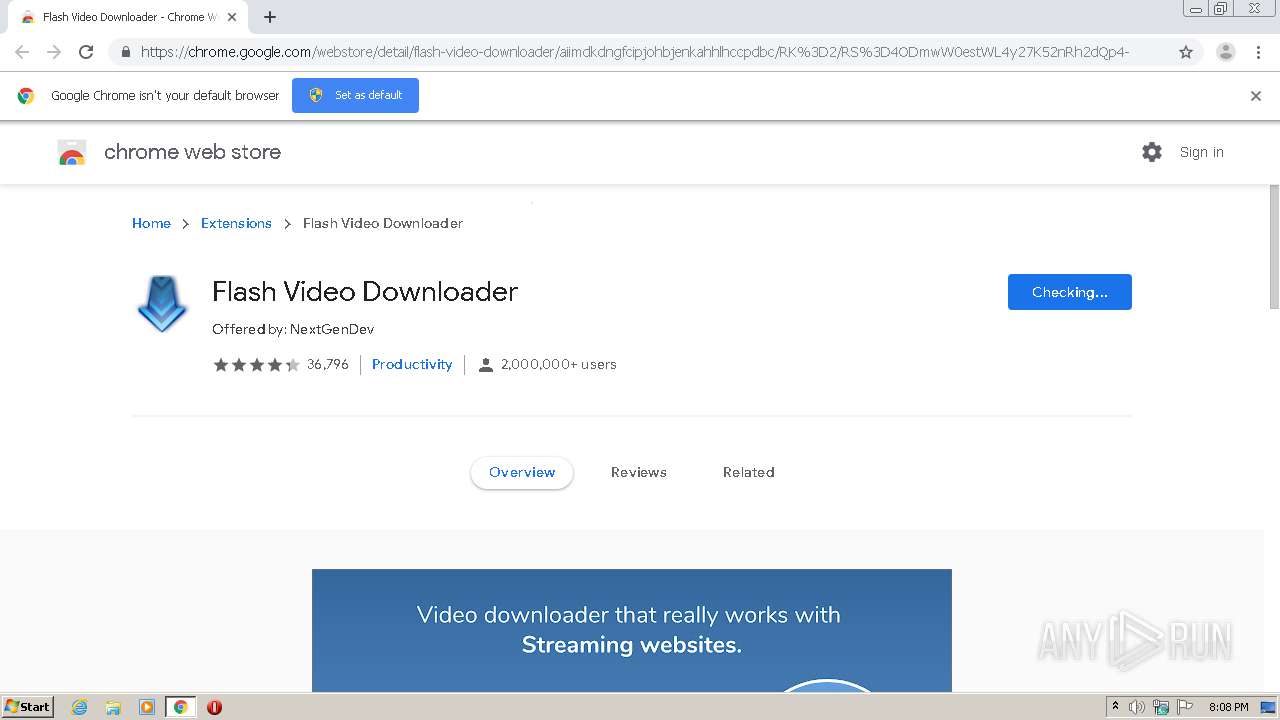Click the Flash Video Downloader extension icon
Viewport: 1280px width, 720px height.
point(162,304)
